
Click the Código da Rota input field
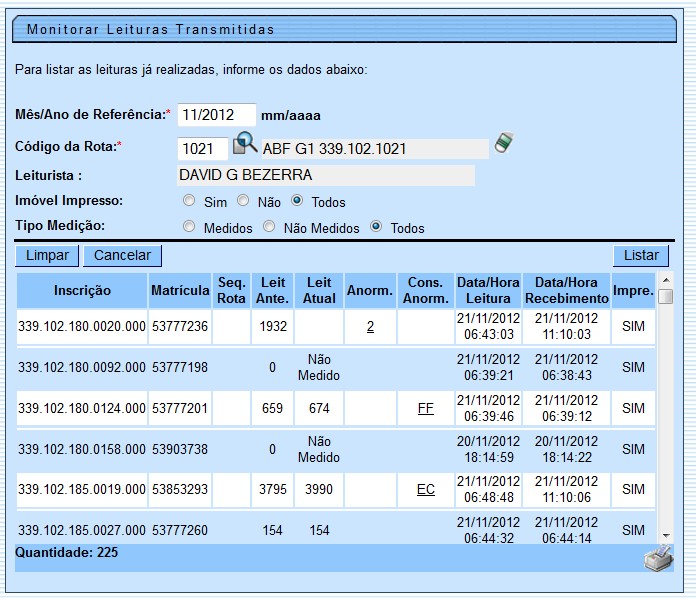(202, 149)
